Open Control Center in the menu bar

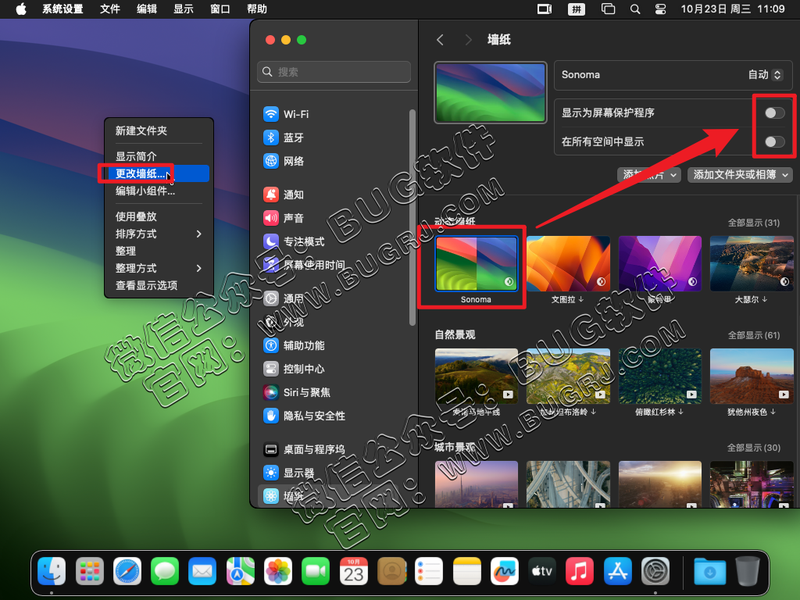pos(660,9)
